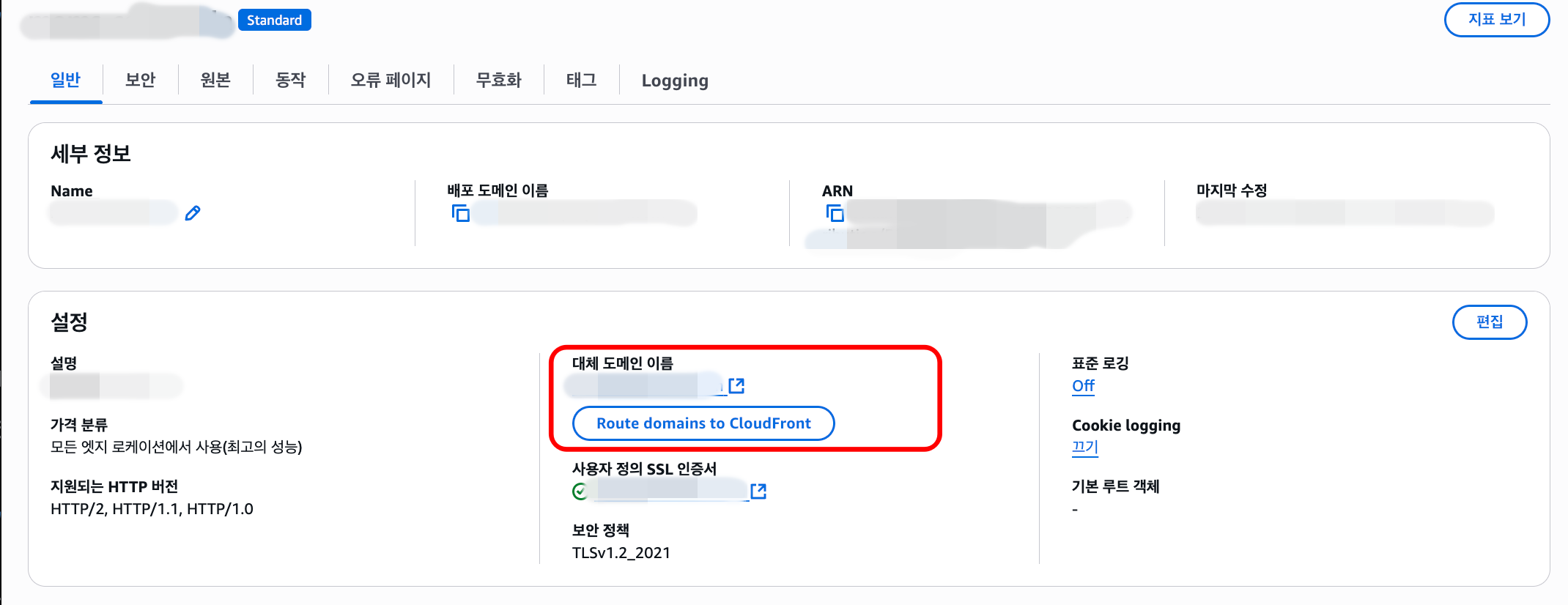Click the 지표 보기 button
The image size is (1568, 605).
tap(1496, 20)
